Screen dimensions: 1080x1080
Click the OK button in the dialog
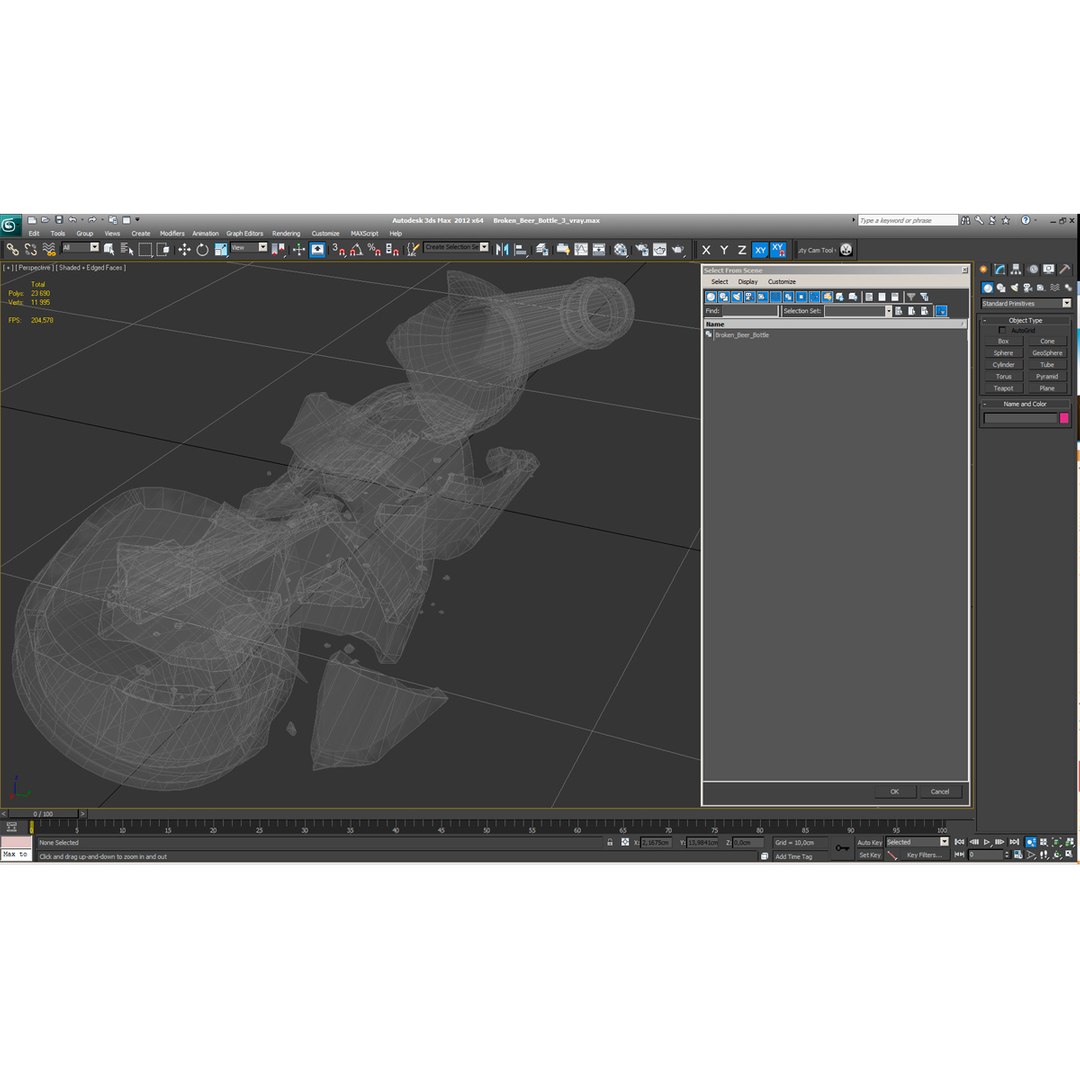pyautogui.click(x=894, y=791)
